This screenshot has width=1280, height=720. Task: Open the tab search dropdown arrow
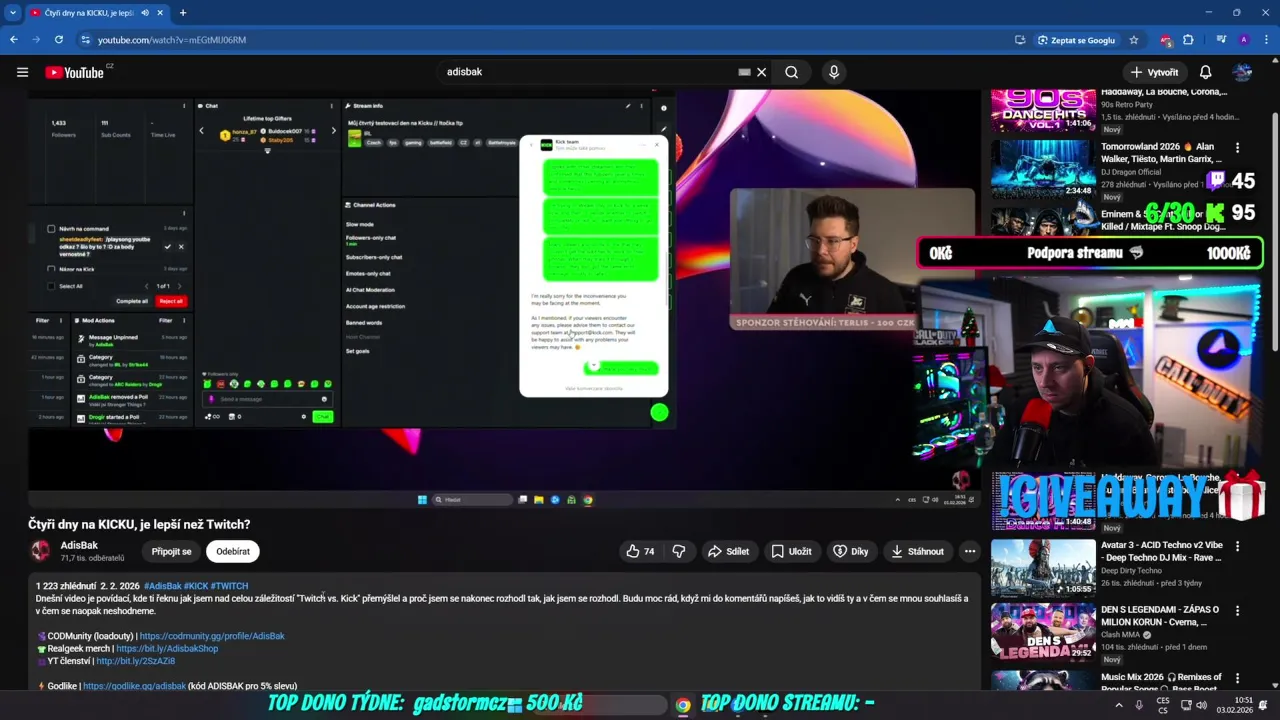point(12,13)
